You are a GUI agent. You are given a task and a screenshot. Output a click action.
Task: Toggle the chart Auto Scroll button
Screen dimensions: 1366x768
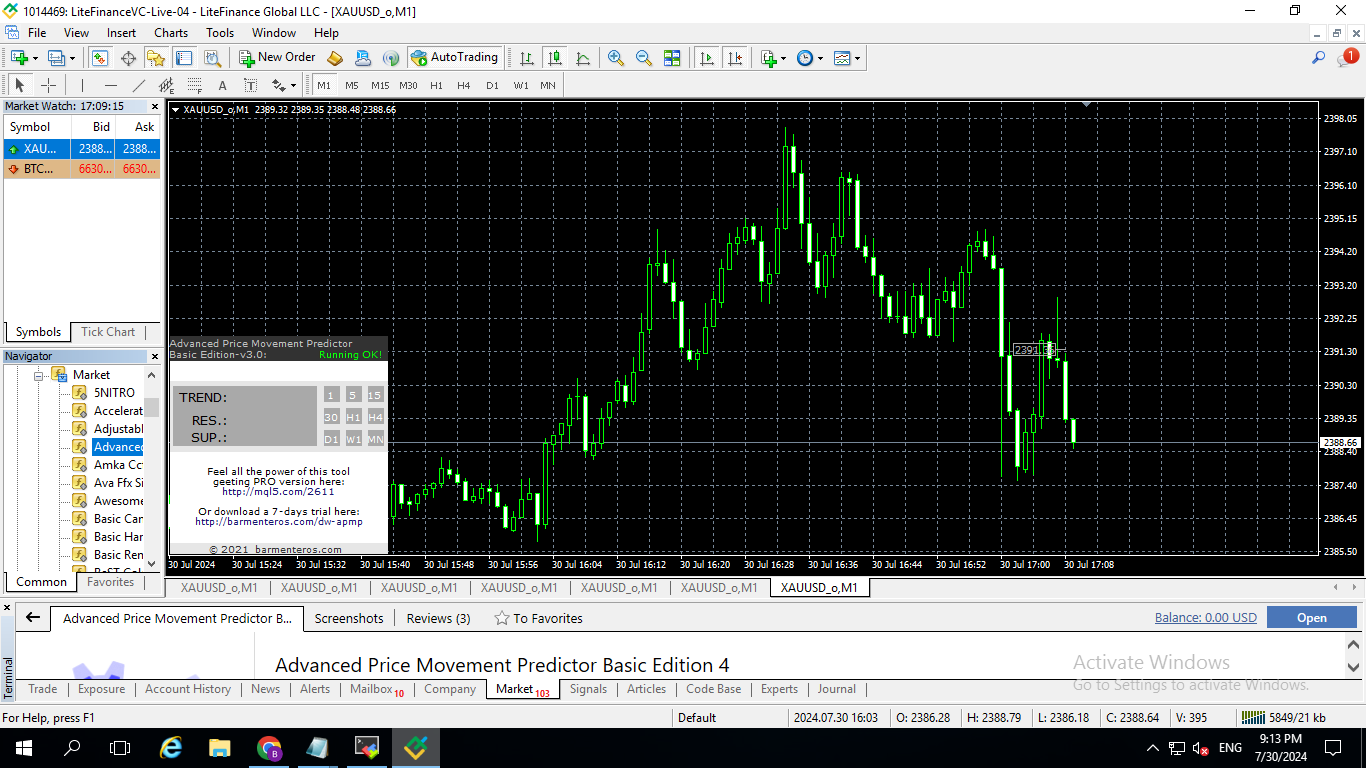pyautogui.click(x=708, y=58)
